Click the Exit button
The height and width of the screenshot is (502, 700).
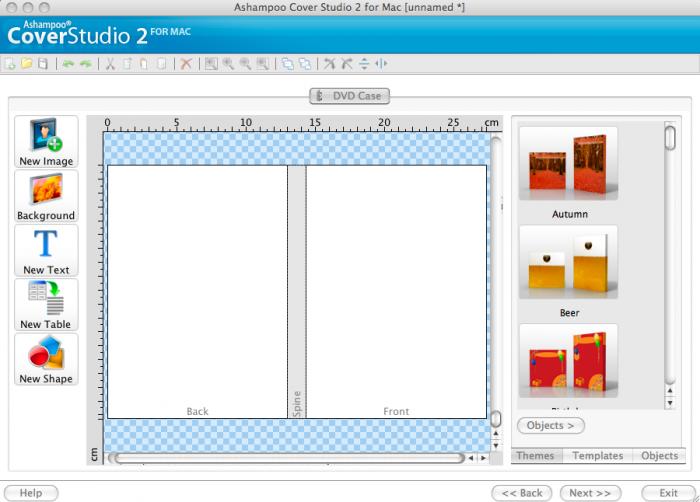[x=668, y=493]
